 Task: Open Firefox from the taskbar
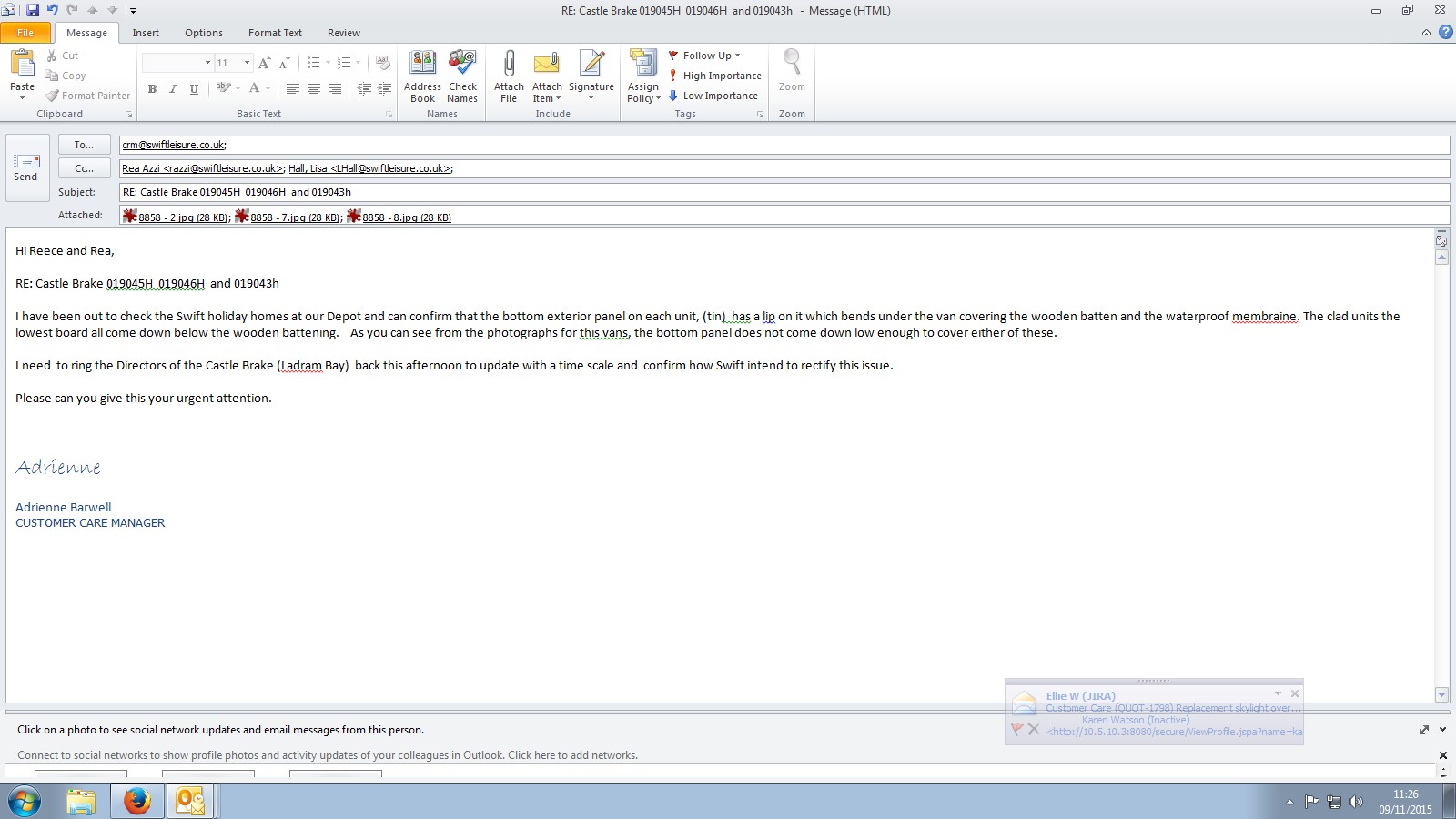click(x=136, y=801)
